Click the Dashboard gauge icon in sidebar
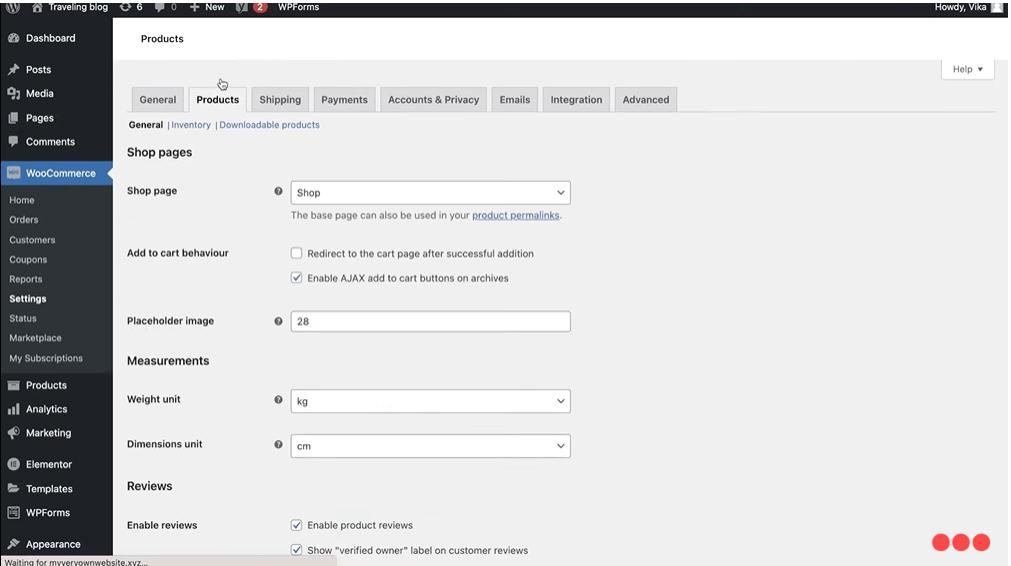 tap(14, 38)
